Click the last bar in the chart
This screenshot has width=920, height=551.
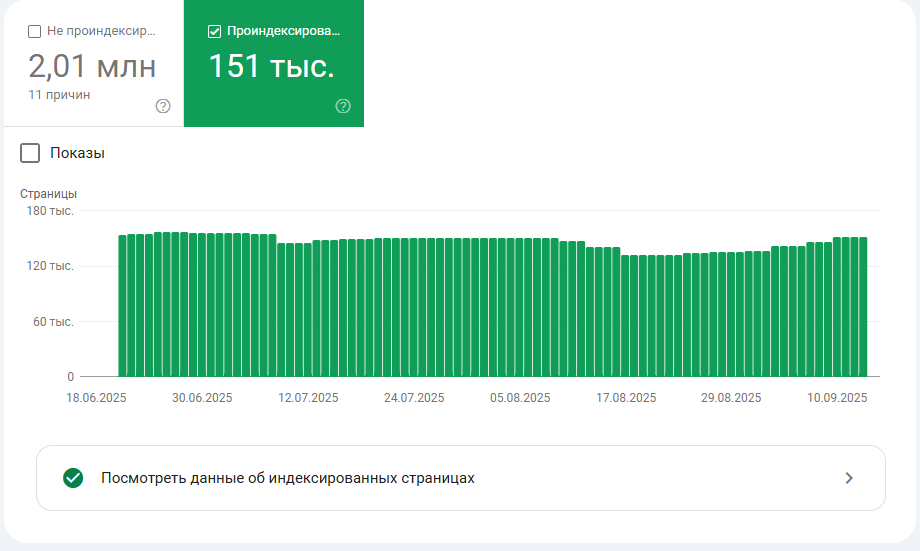click(x=863, y=307)
